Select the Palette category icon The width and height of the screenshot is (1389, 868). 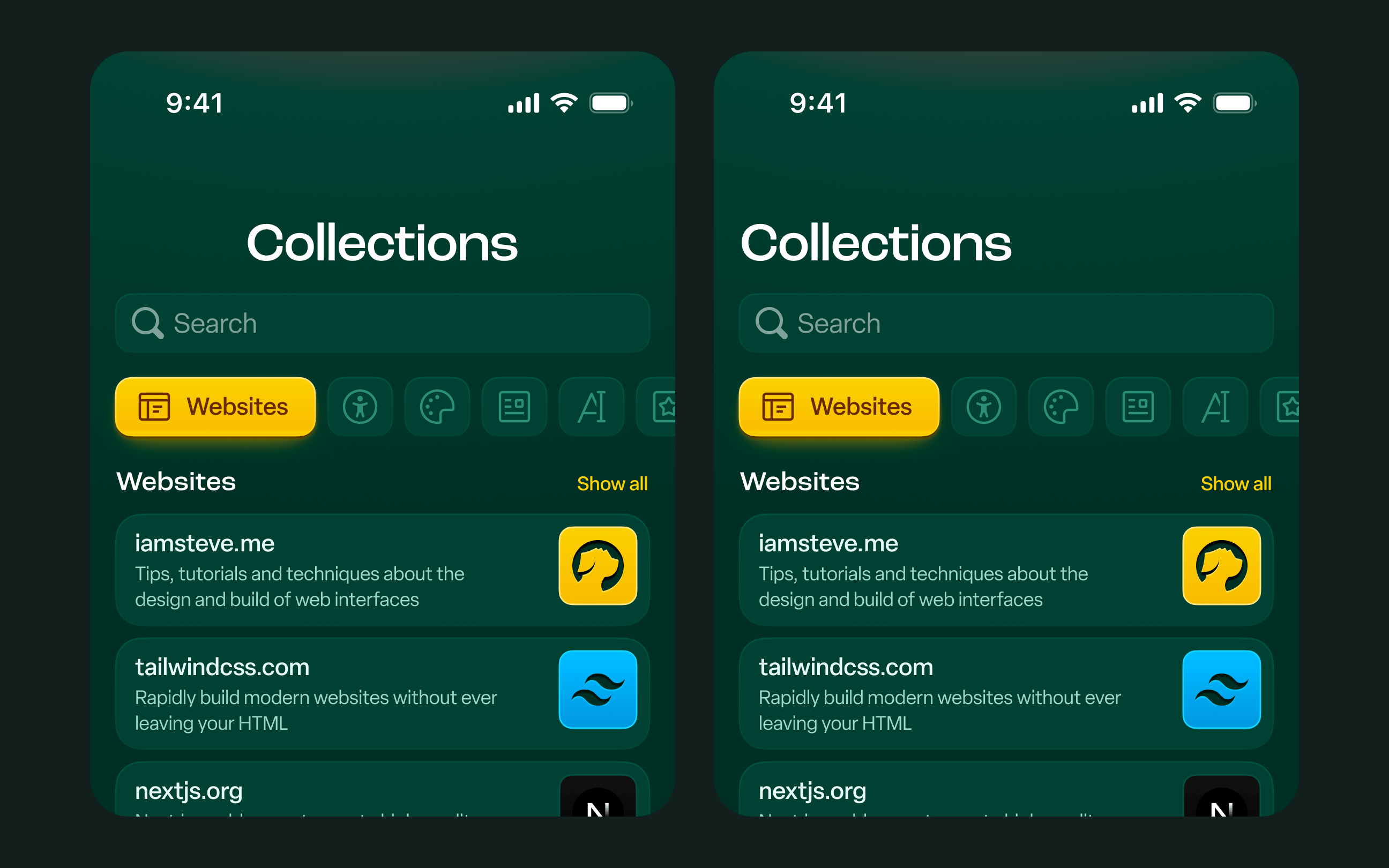437,405
